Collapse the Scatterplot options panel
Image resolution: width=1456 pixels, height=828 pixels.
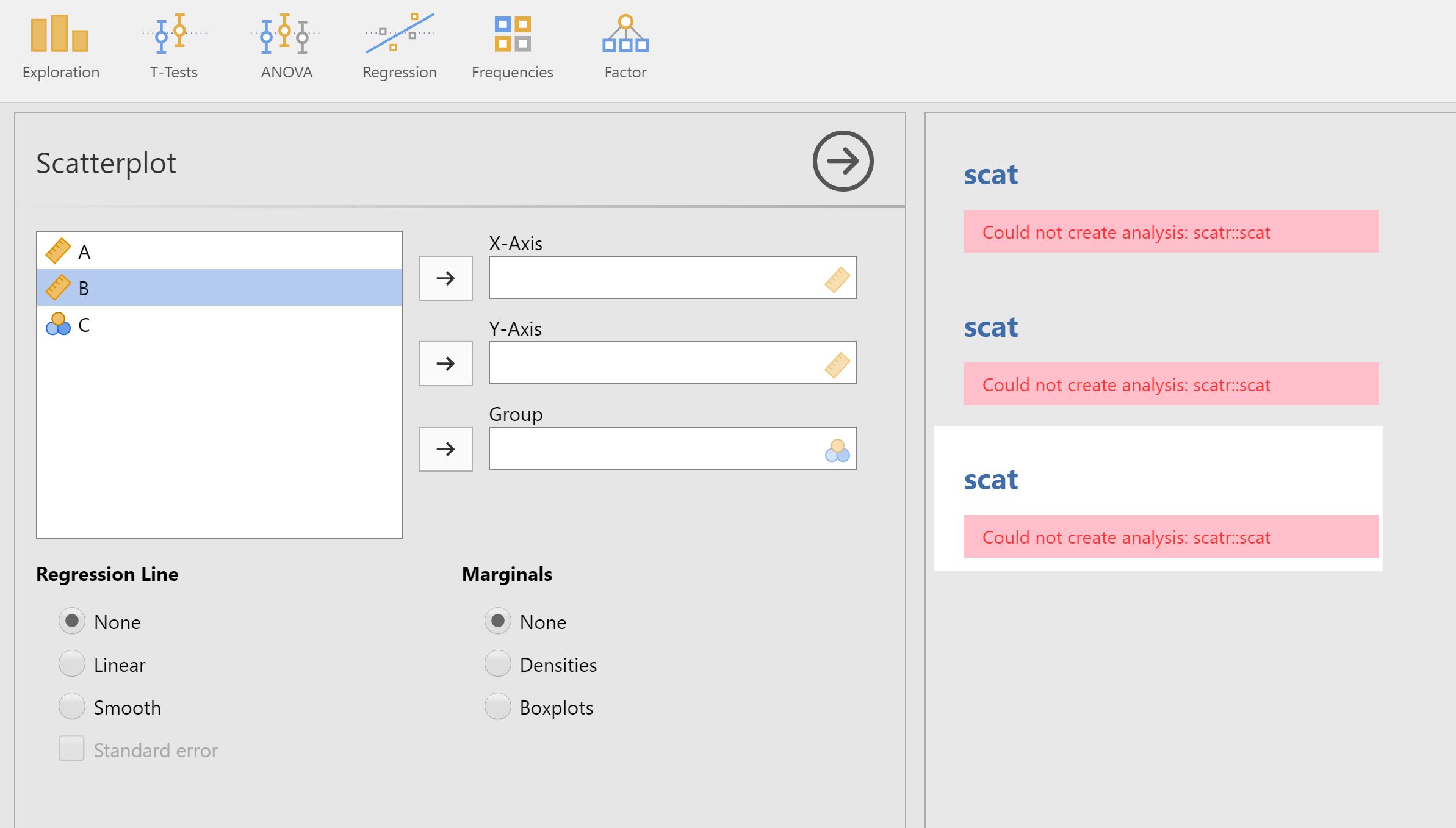point(843,160)
